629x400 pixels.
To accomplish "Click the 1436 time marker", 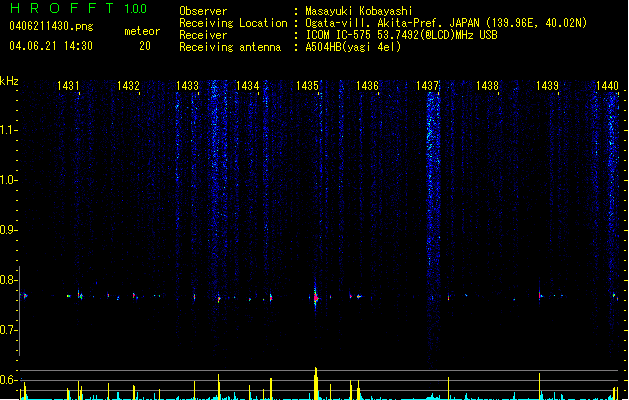I will tap(367, 85).
